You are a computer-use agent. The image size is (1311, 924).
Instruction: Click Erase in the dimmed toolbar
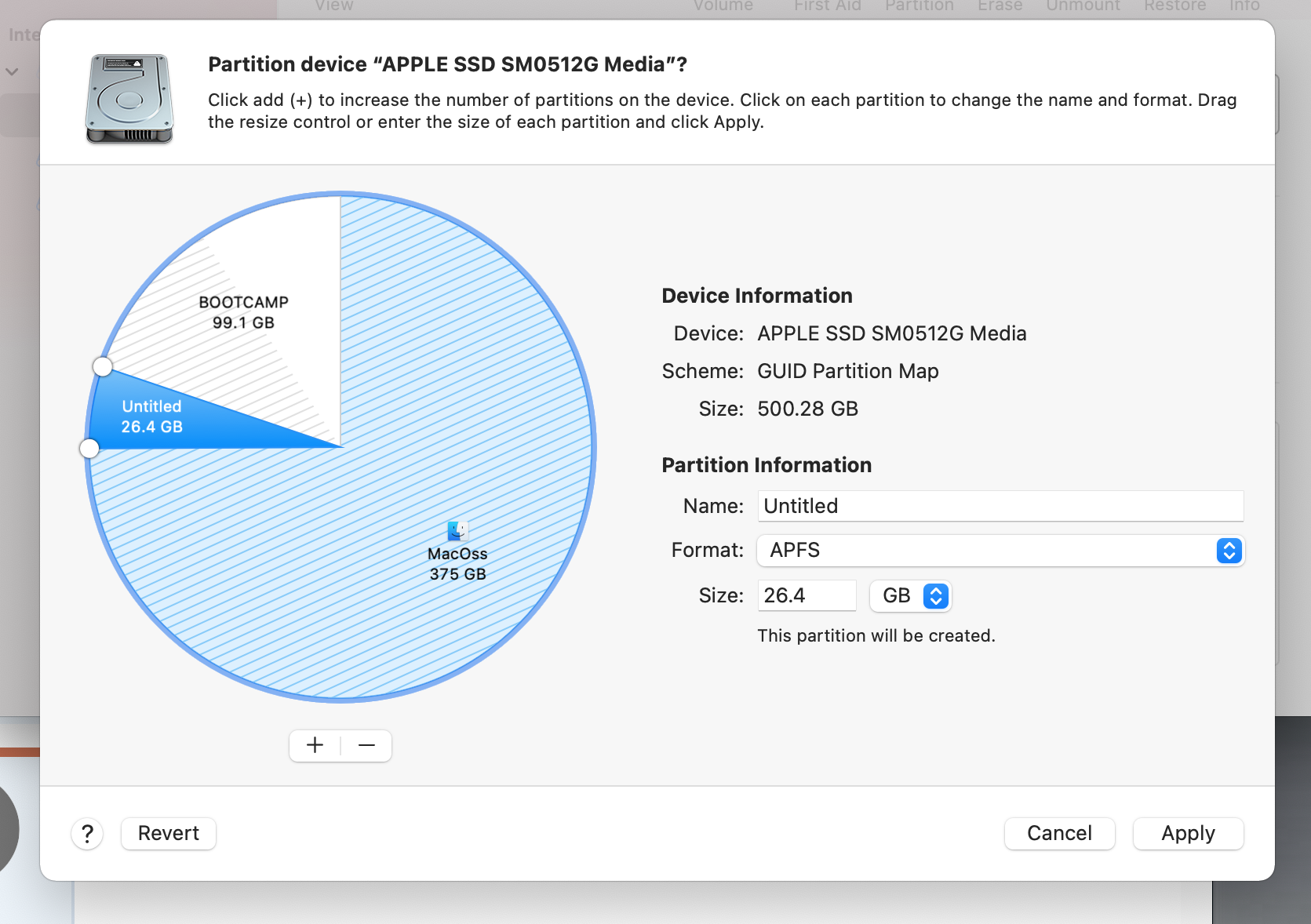[1000, 6]
